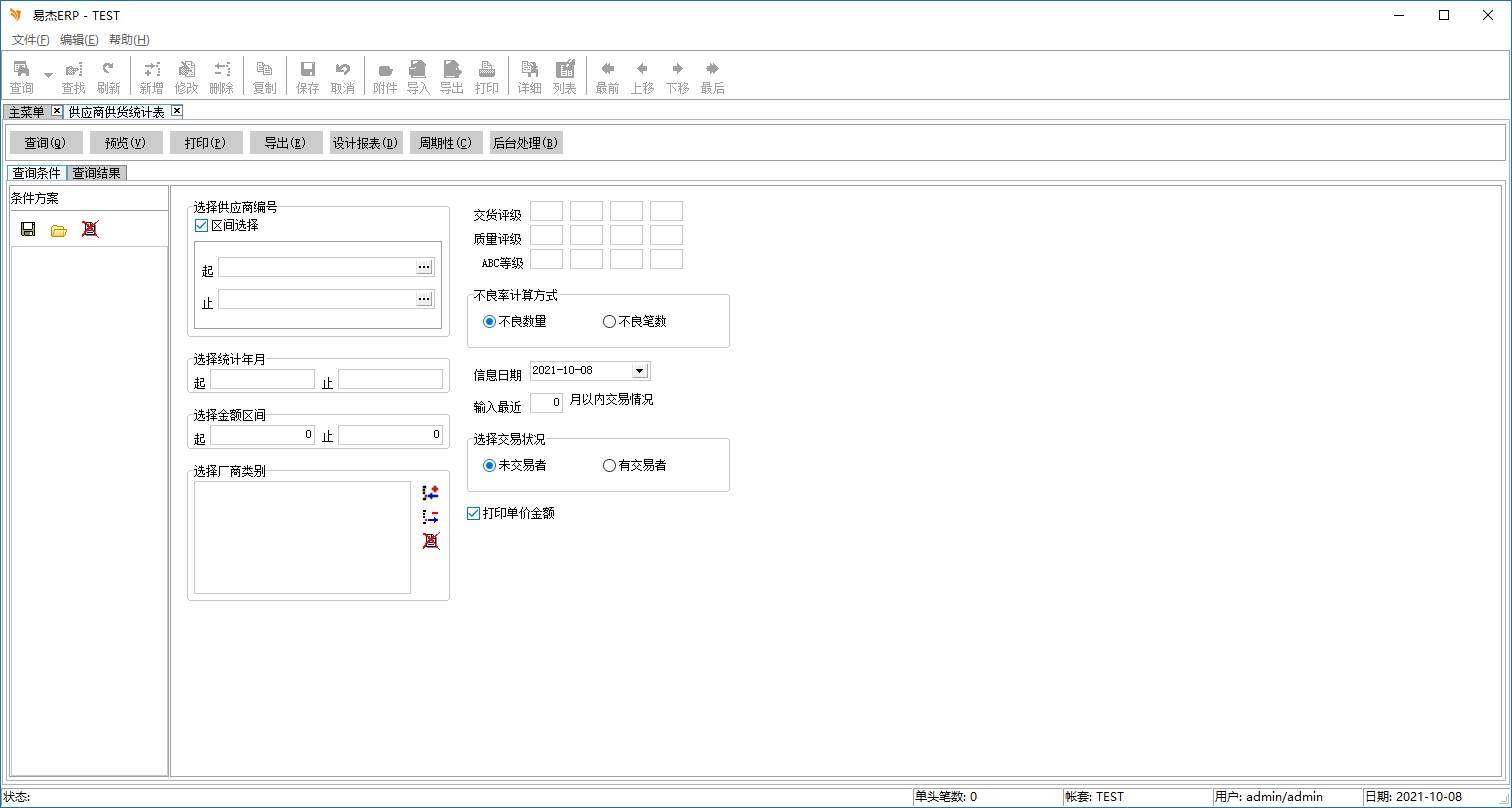Click clear vendor category list icon
The width and height of the screenshot is (1512, 808).
pyautogui.click(x=430, y=541)
